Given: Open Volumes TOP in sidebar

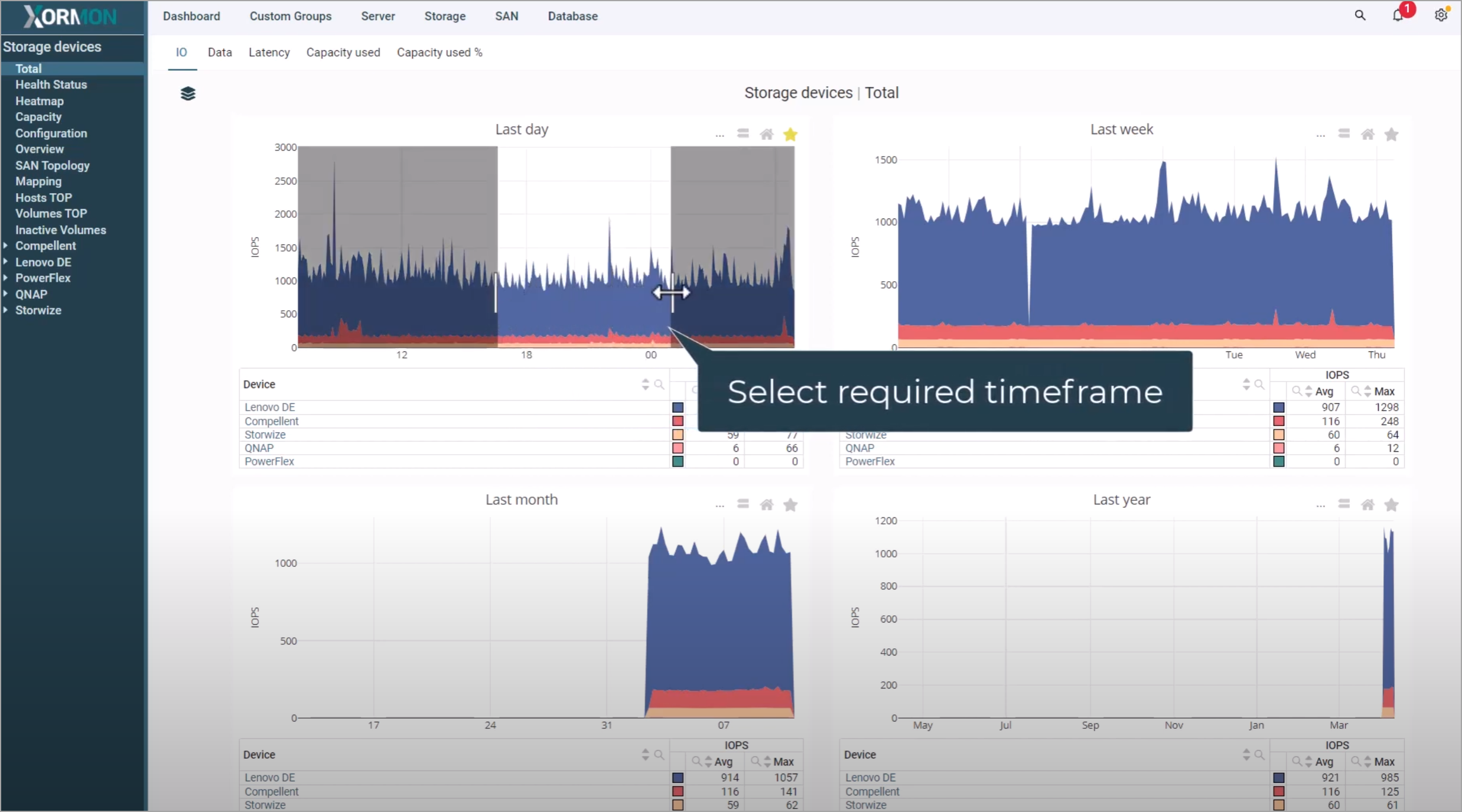Looking at the screenshot, I should [51, 214].
